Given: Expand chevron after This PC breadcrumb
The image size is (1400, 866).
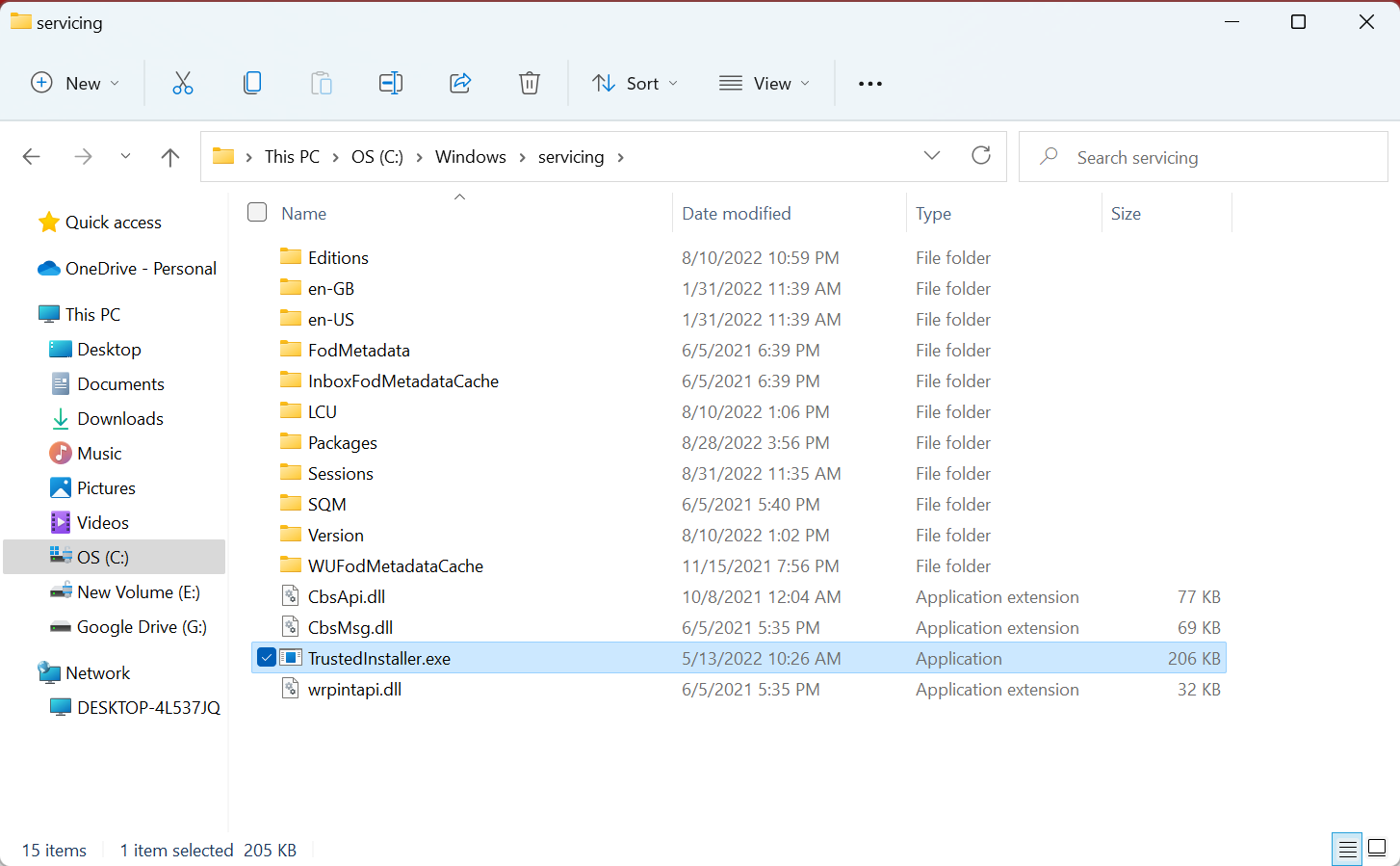Looking at the screenshot, I should point(335,157).
